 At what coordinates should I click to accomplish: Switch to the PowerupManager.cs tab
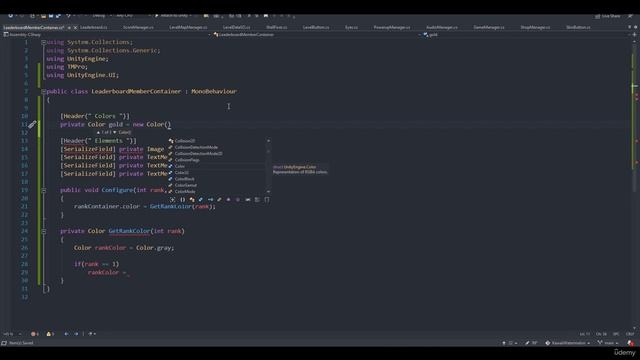coord(392,27)
